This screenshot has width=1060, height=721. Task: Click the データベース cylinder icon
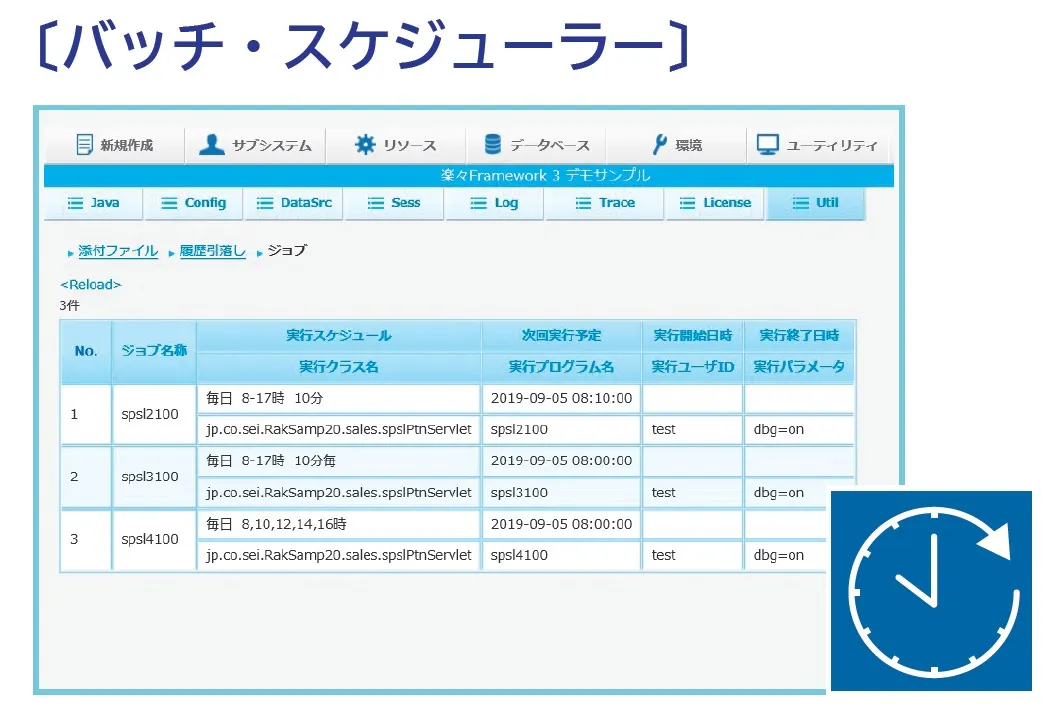click(x=492, y=145)
